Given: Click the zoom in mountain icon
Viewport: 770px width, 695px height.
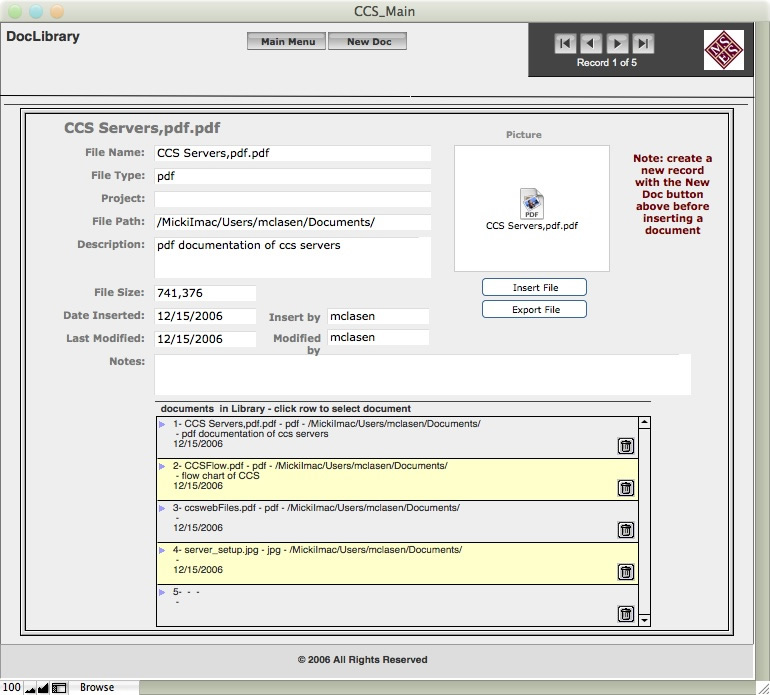Looking at the screenshot, I should pyautogui.click(x=43, y=688).
